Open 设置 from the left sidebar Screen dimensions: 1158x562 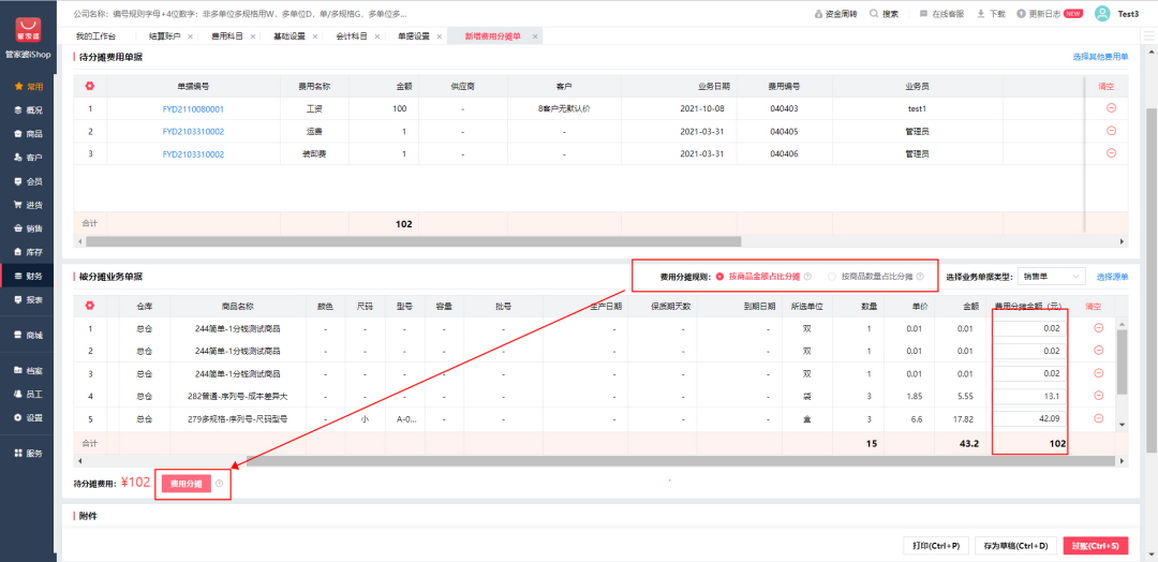click(28, 417)
